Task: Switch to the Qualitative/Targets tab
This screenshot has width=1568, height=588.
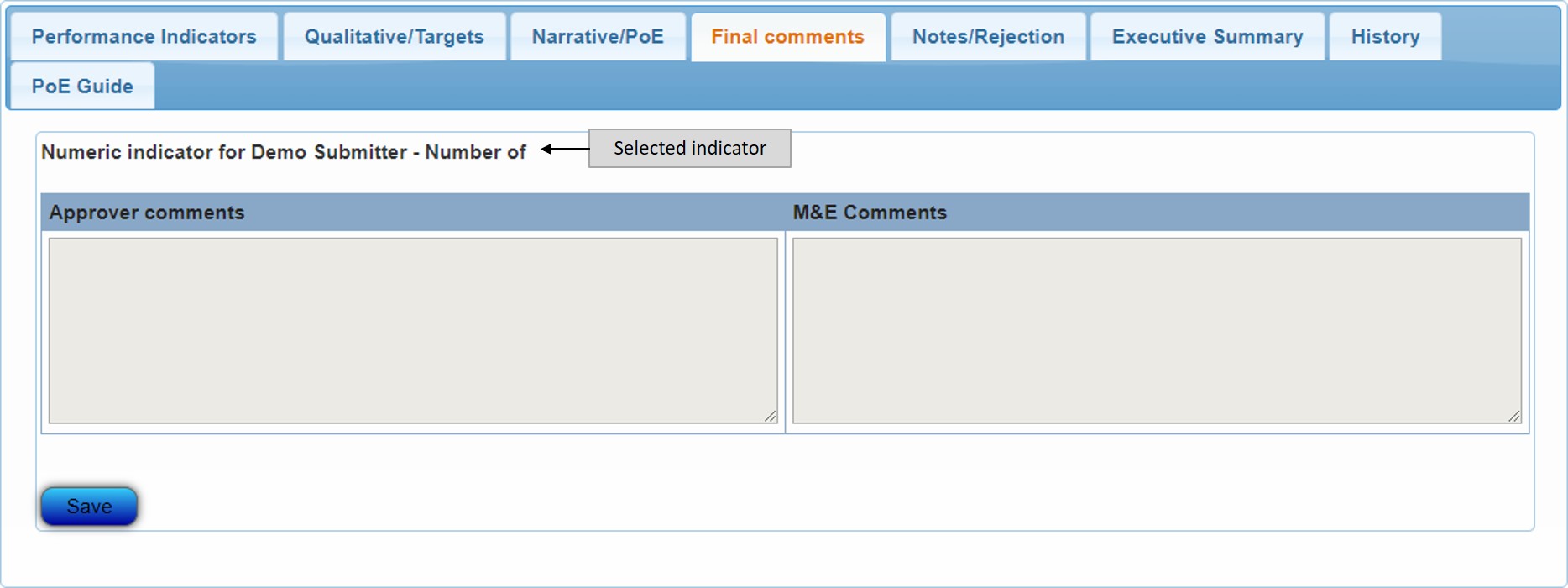Action: click(x=394, y=37)
